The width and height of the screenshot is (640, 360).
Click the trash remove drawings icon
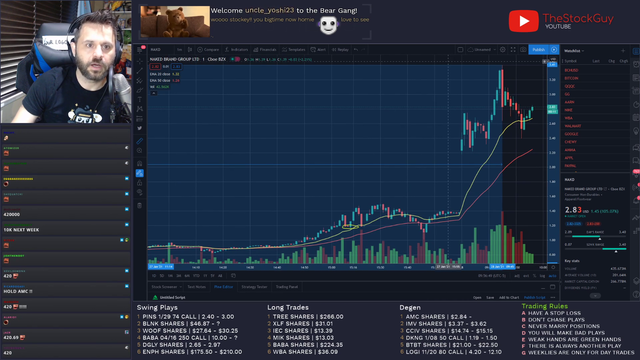pyautogui.click(x=140, y=205)
